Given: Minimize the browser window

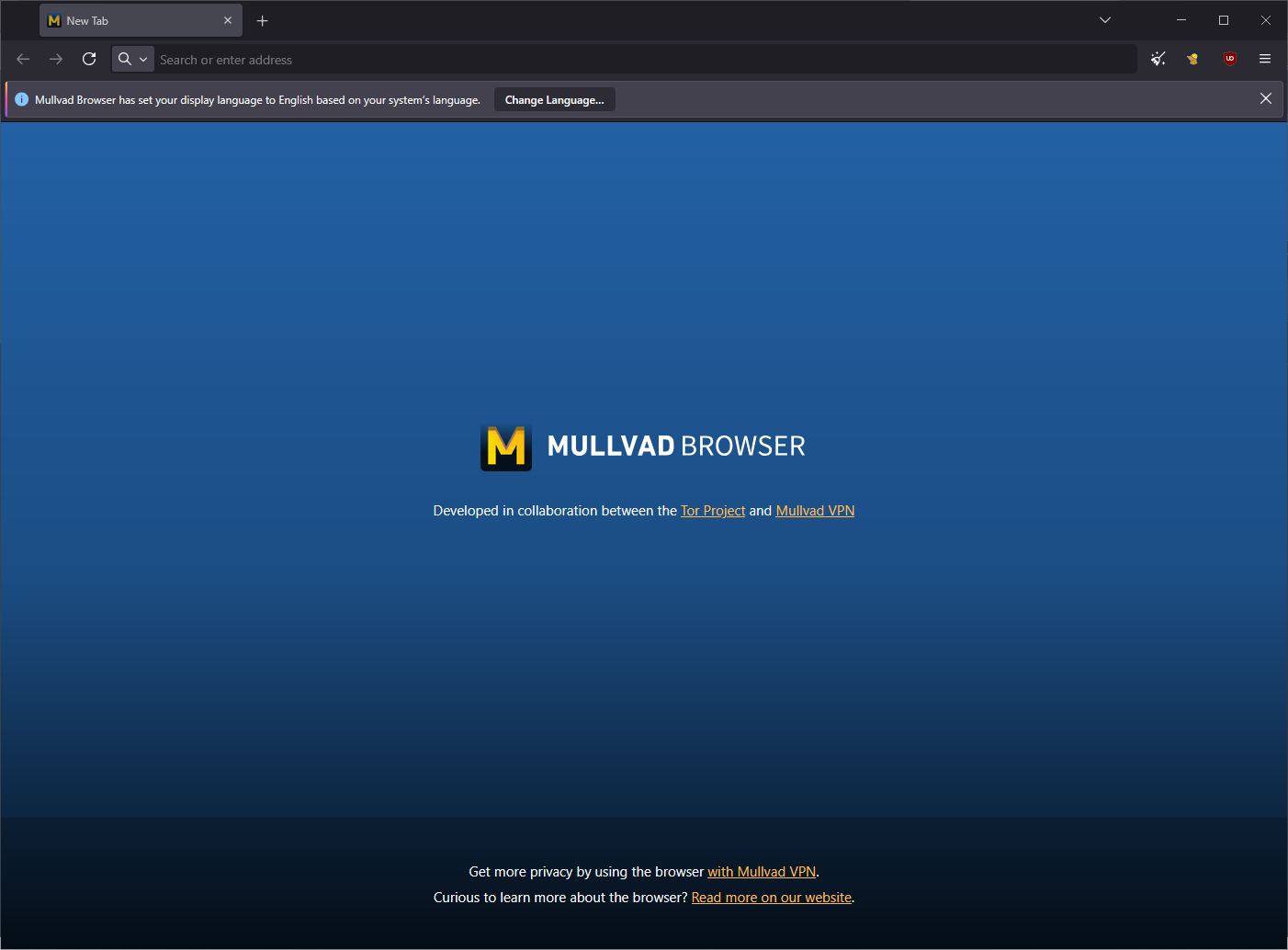Looking at the screenshot, I should click(1181, 20).
